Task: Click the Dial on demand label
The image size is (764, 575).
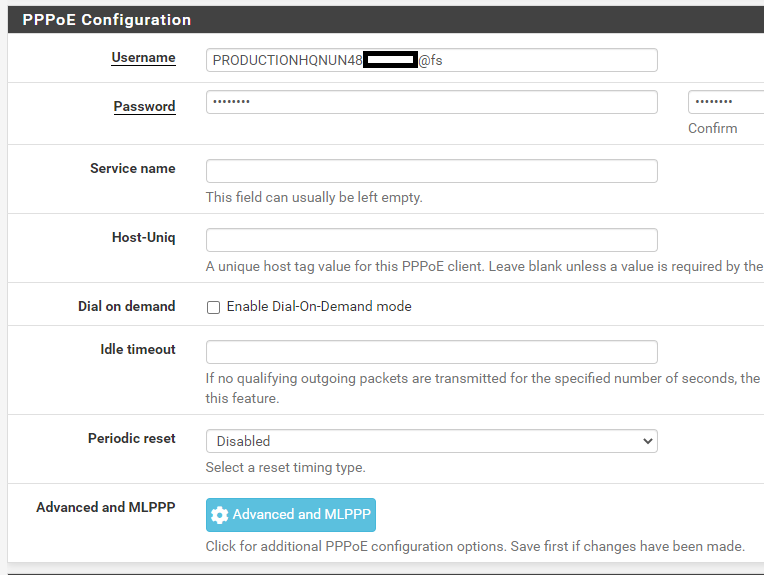Action: [126, 306]
